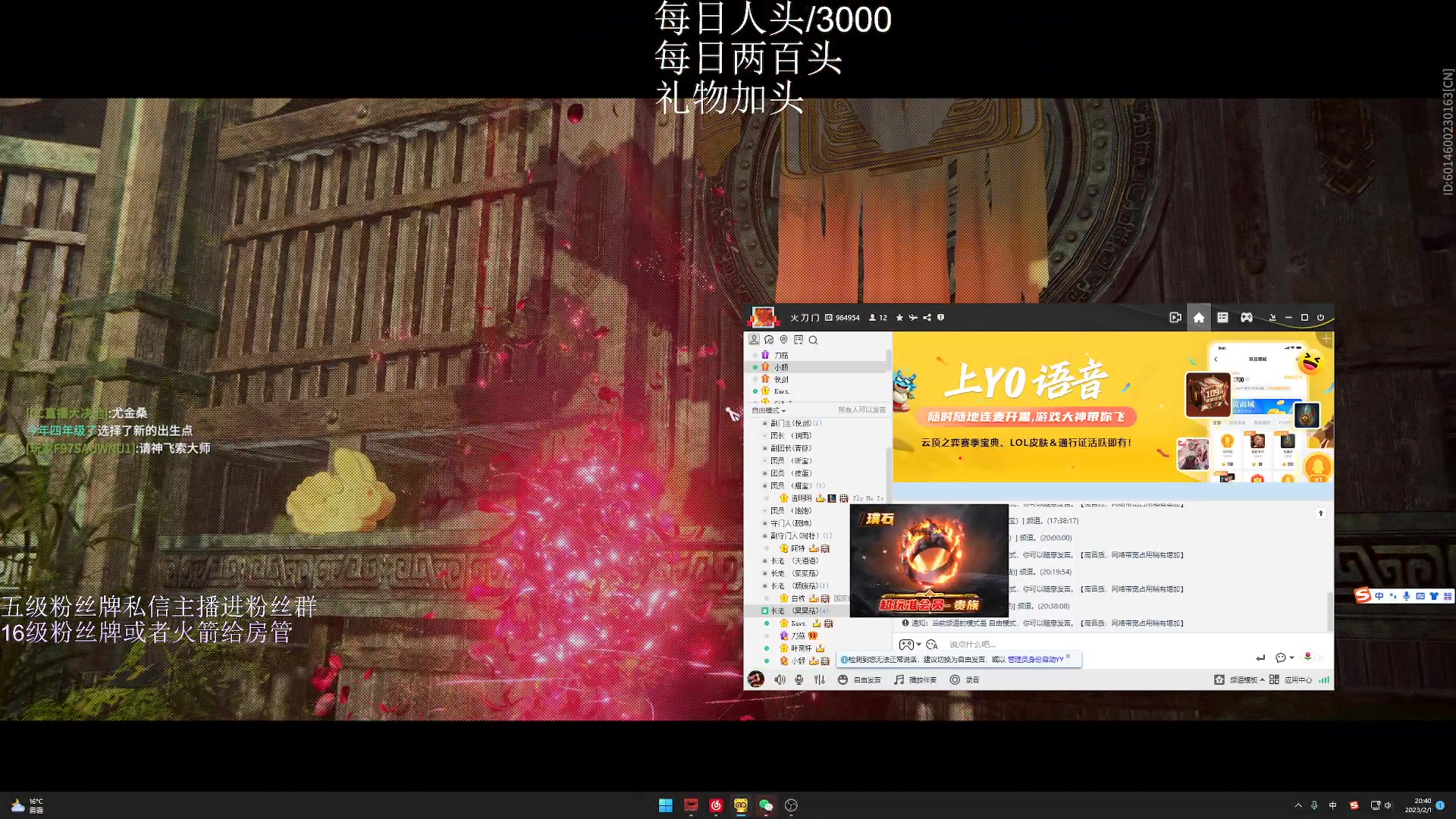
Task: Toggle the microphone in the bottom toolbar
Action: click(x=799, y=679)
